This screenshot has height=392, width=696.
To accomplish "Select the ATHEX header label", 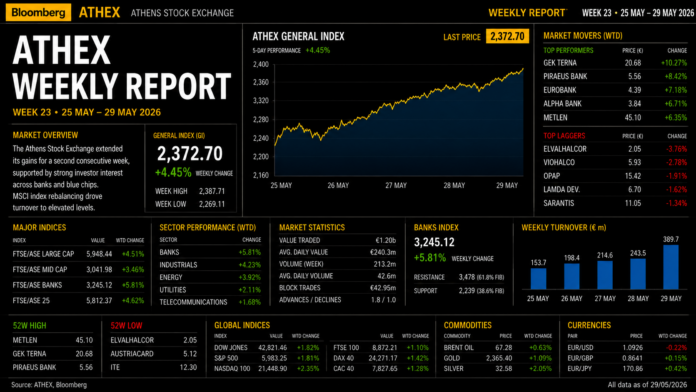I will (x=99, y=12).
